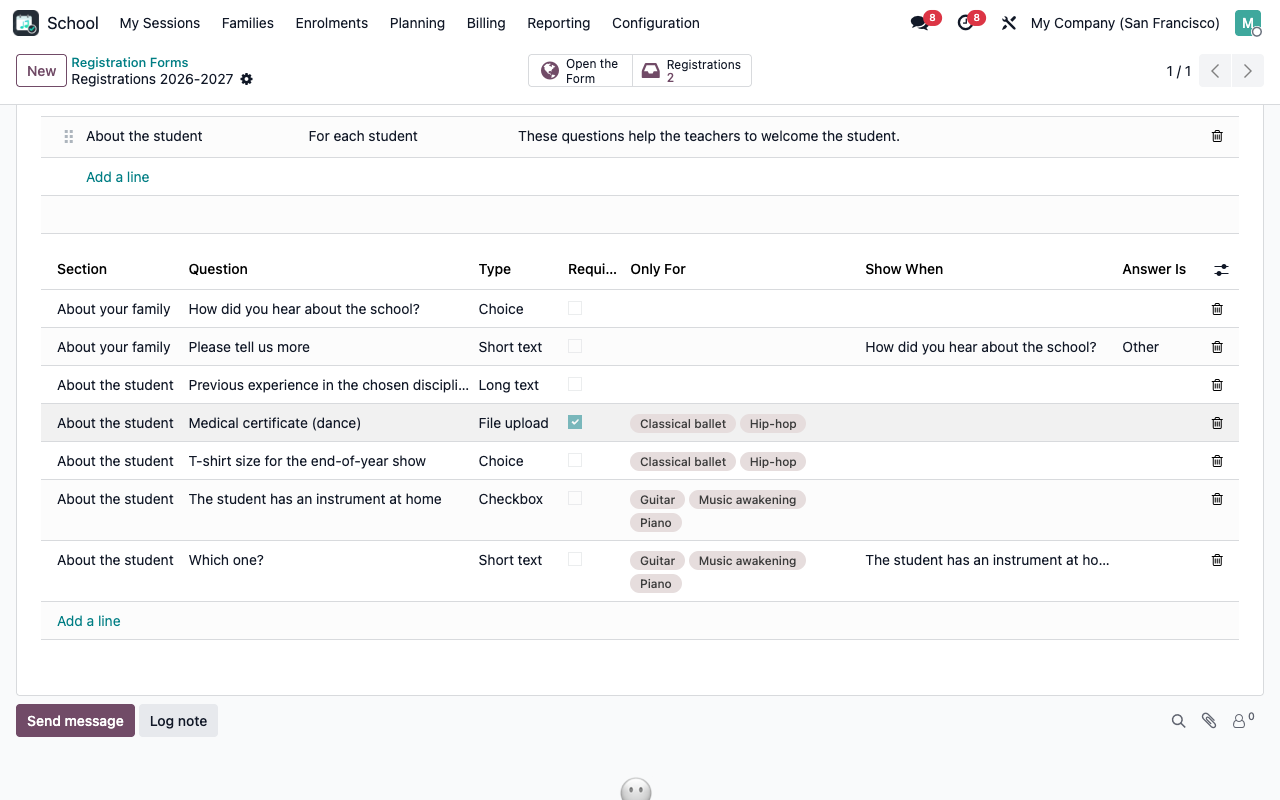Delete the 'Previous experience' question row
Image resolution: width=1280 pixels, height=800 pixels.
[1217, 385]
